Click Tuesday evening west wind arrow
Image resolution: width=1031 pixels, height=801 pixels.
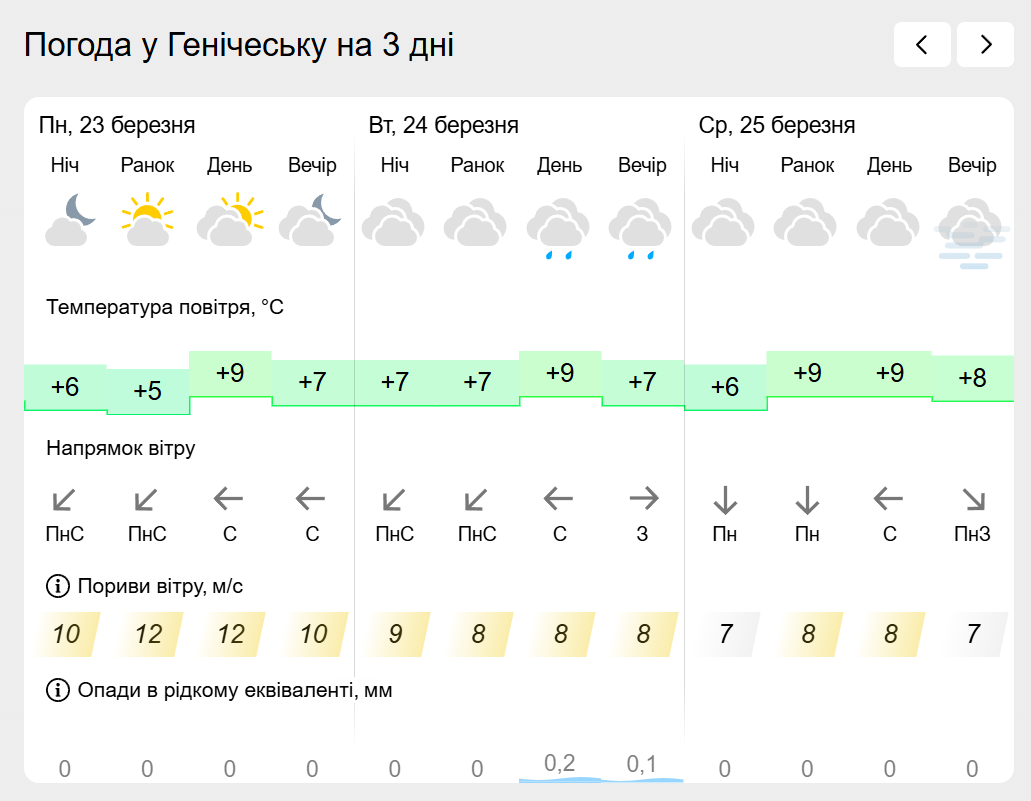click(x=644, y=498)
